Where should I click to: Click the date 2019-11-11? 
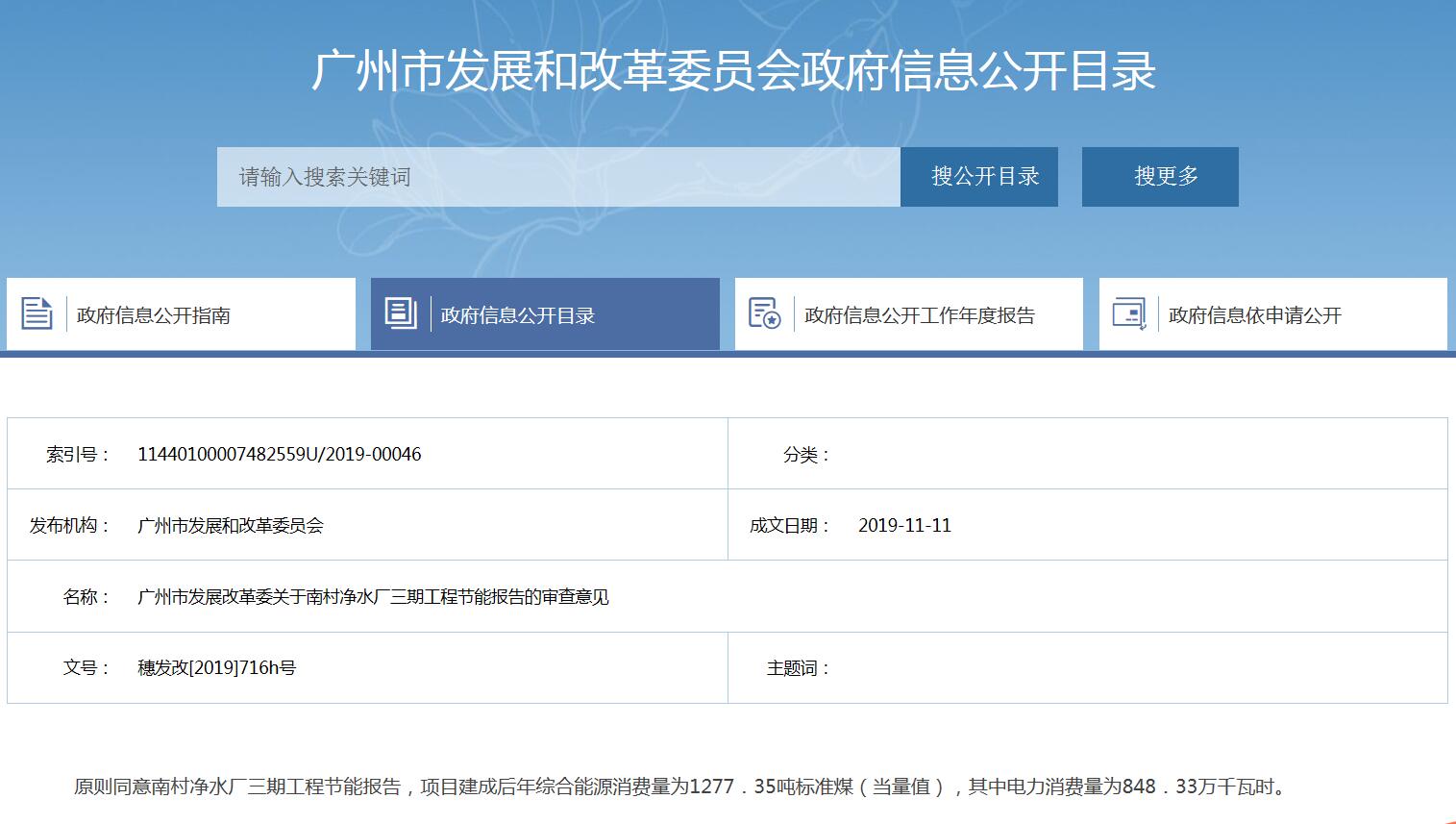pos(904,525)
